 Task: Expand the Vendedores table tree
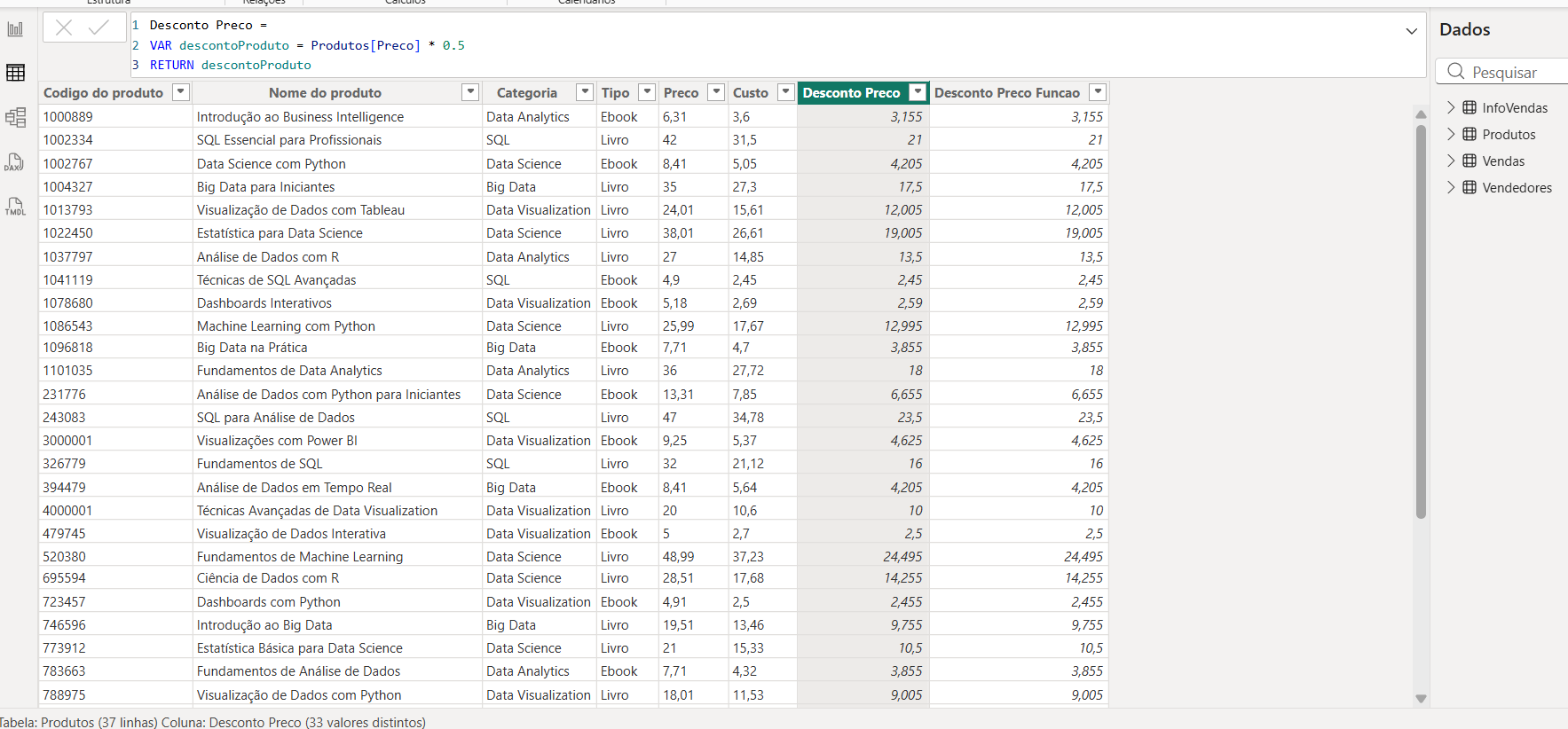pyautogui.click(x=1451, y=187)
